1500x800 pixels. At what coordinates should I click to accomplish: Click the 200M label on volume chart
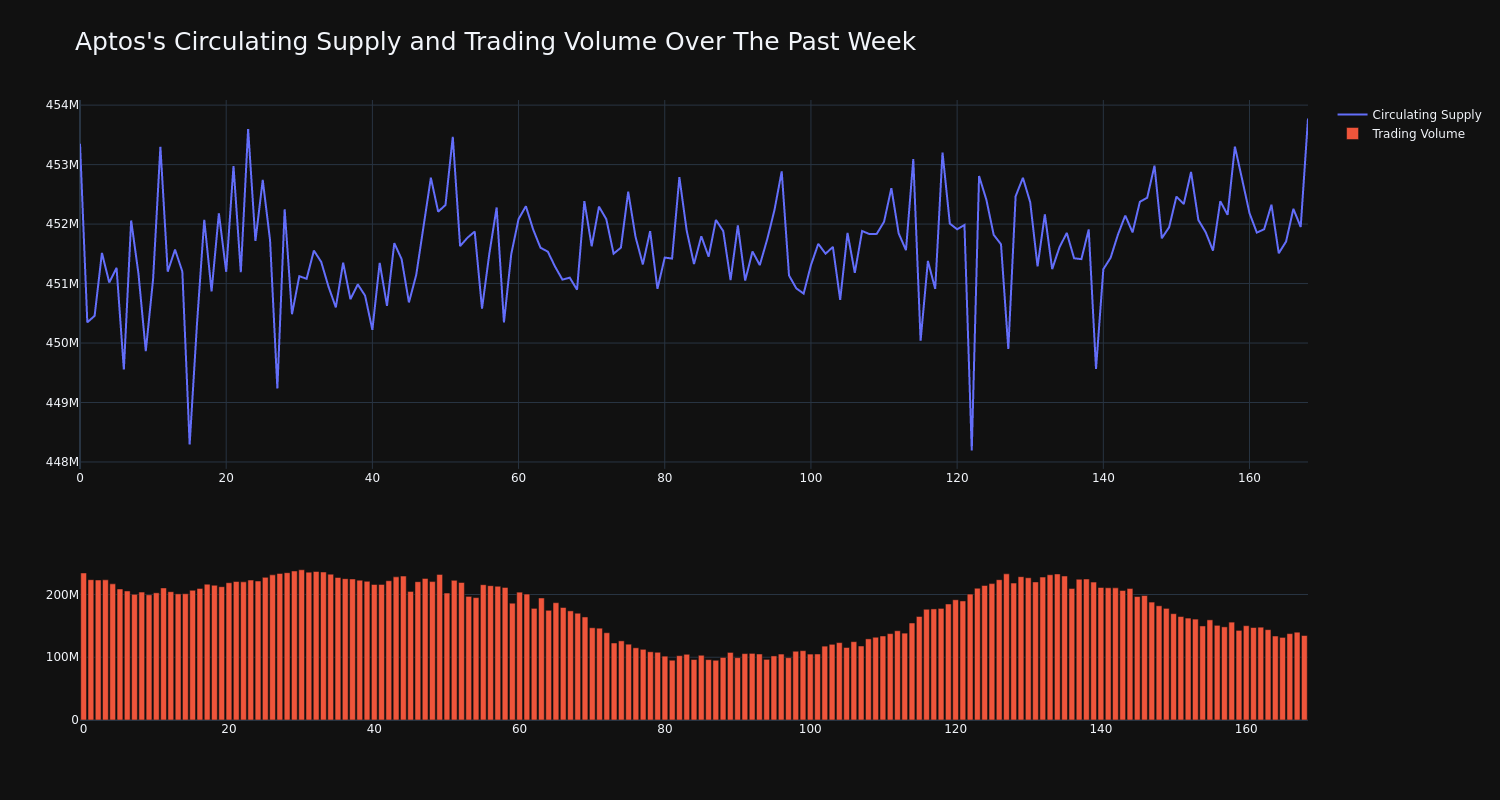click(62, 595)
